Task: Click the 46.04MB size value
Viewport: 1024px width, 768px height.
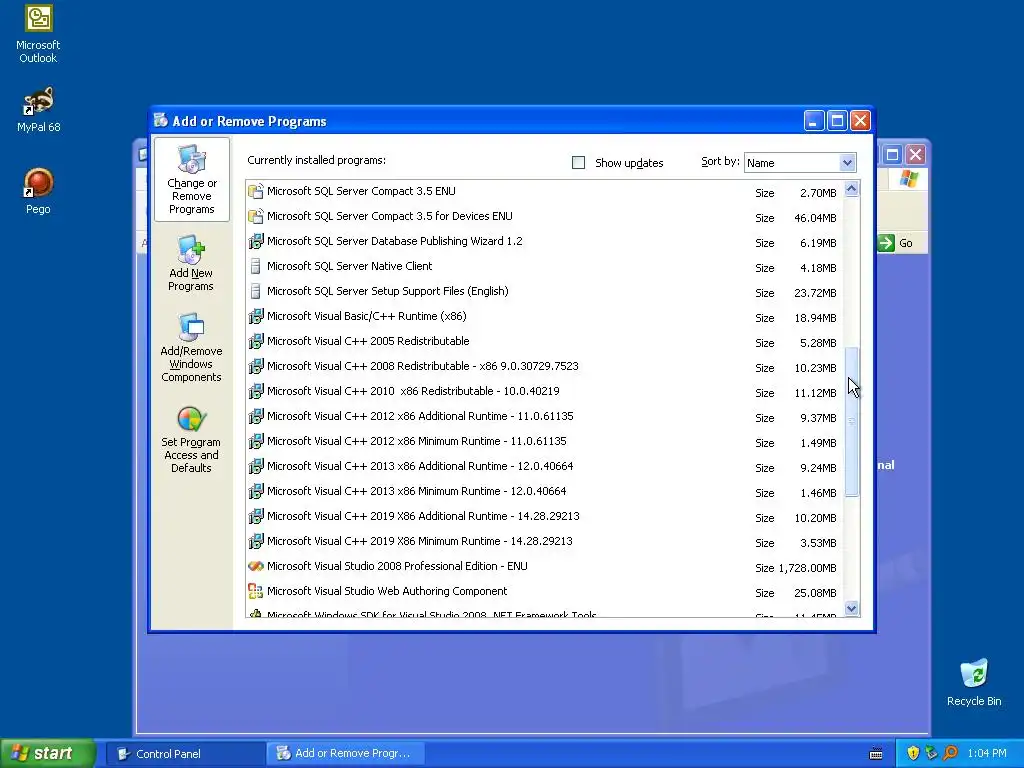Action: [815, 218]
